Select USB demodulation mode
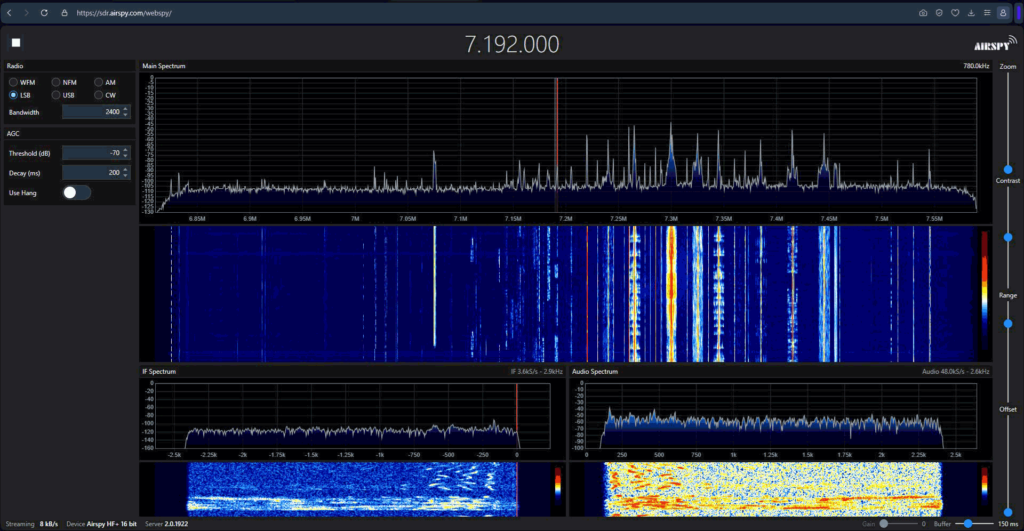The image size is (1024, 531). pyautogui.click(x=56, y=95)
